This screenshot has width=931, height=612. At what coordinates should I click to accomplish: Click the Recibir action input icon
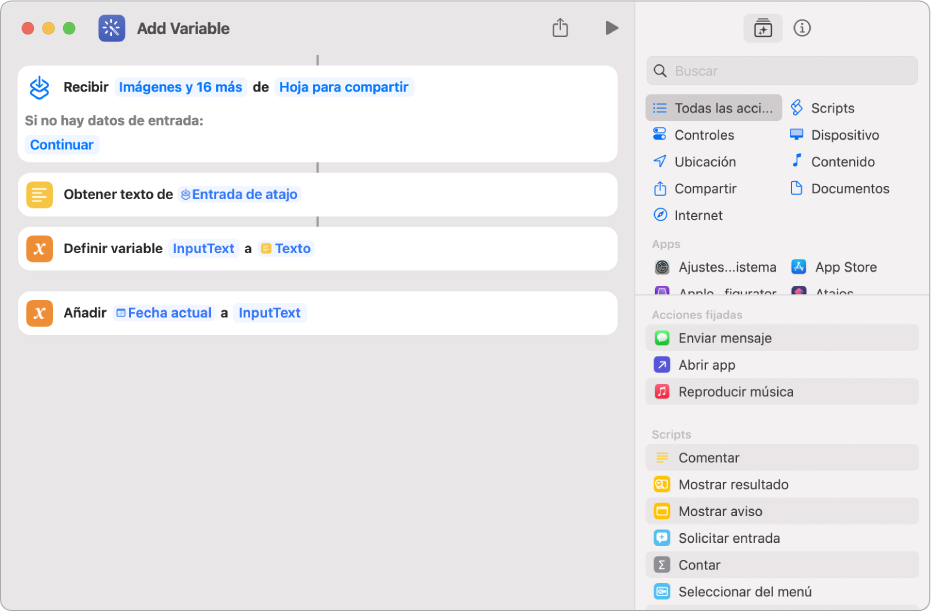point(39,87)
